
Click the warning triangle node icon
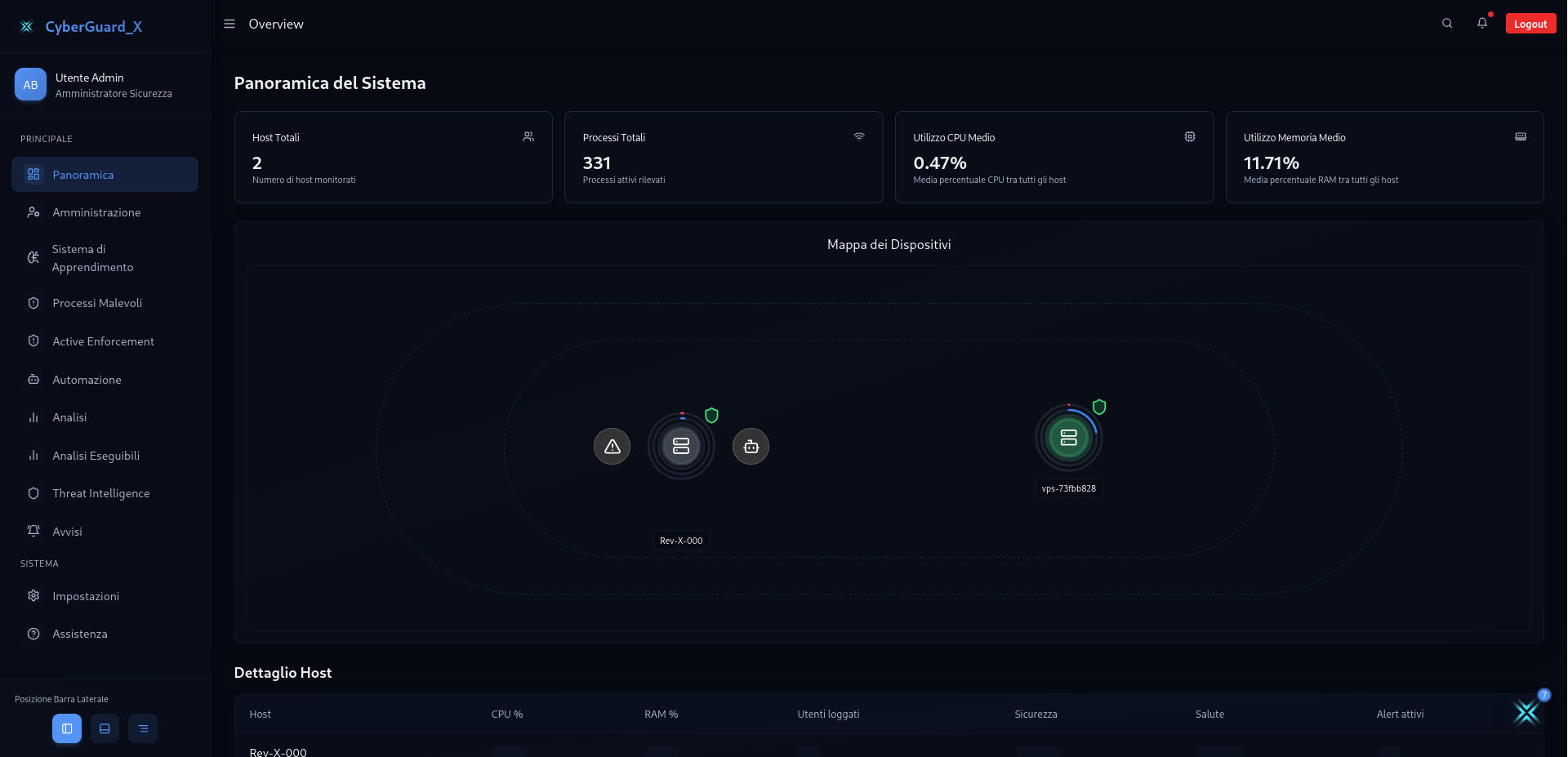tap(612, 447)
